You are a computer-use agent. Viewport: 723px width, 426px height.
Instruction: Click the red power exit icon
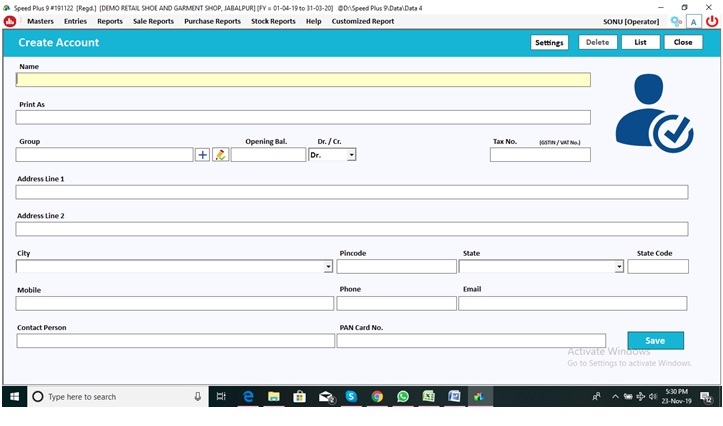pos(712,21)
